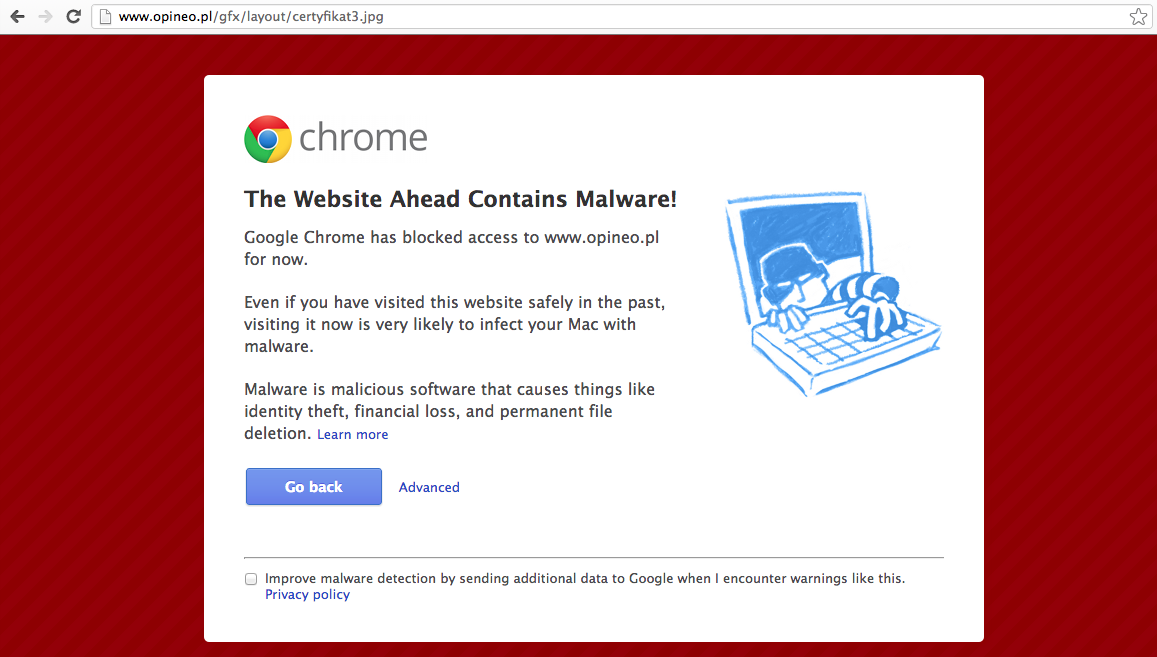Click the browser forward arrow

pos(46,16)
